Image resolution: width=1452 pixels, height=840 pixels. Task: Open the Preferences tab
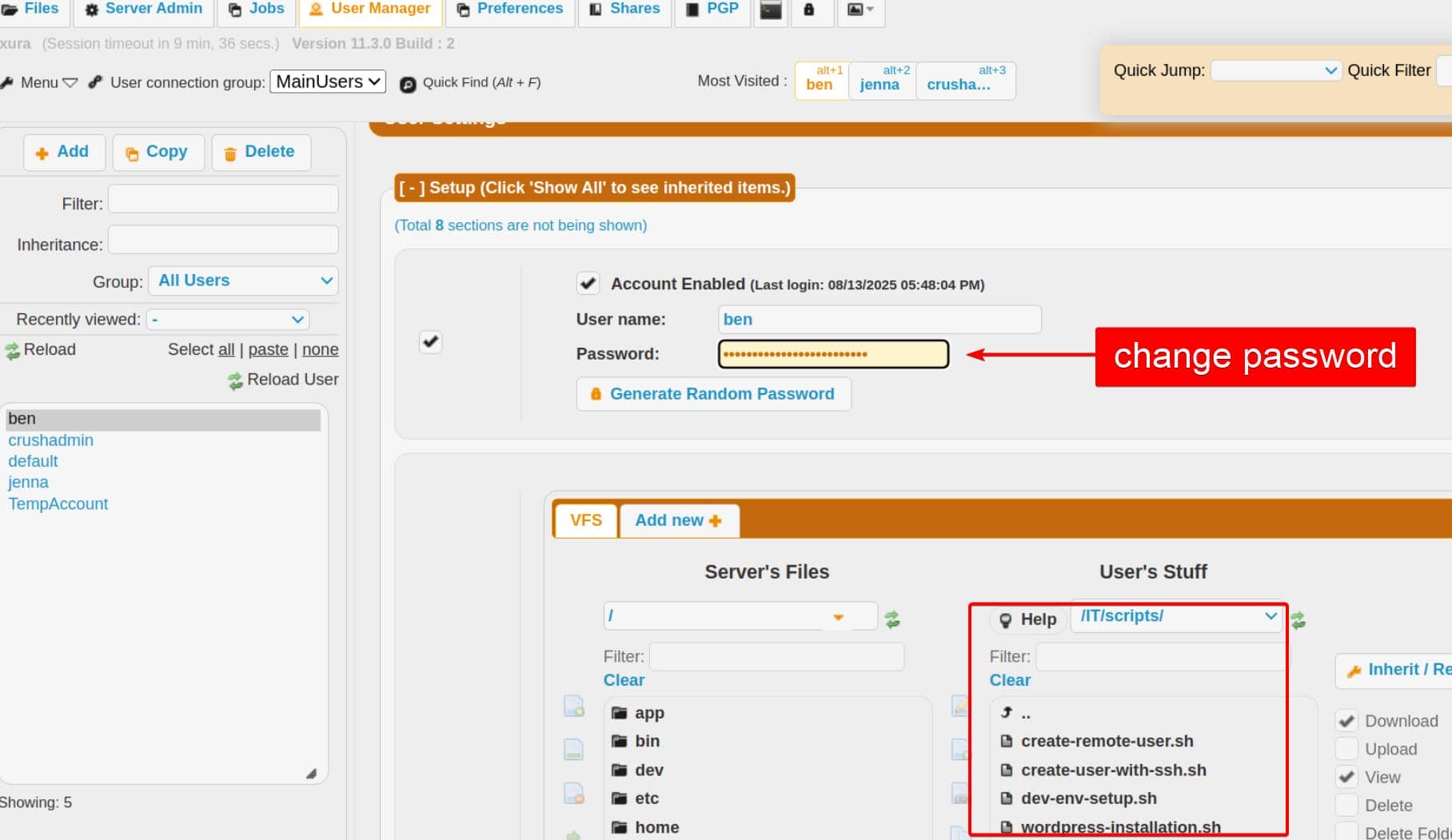click(510, 9)
